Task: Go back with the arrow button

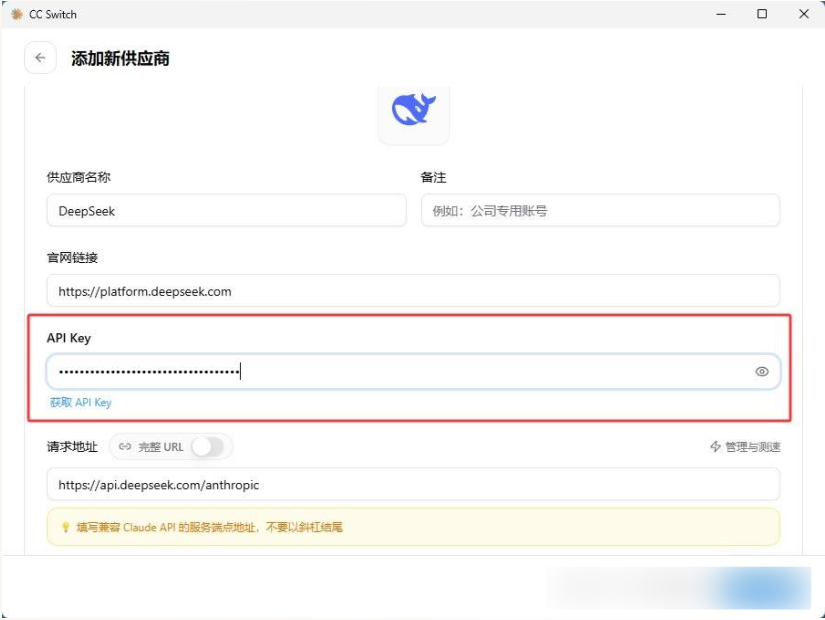Action: (x=40, y=58)
